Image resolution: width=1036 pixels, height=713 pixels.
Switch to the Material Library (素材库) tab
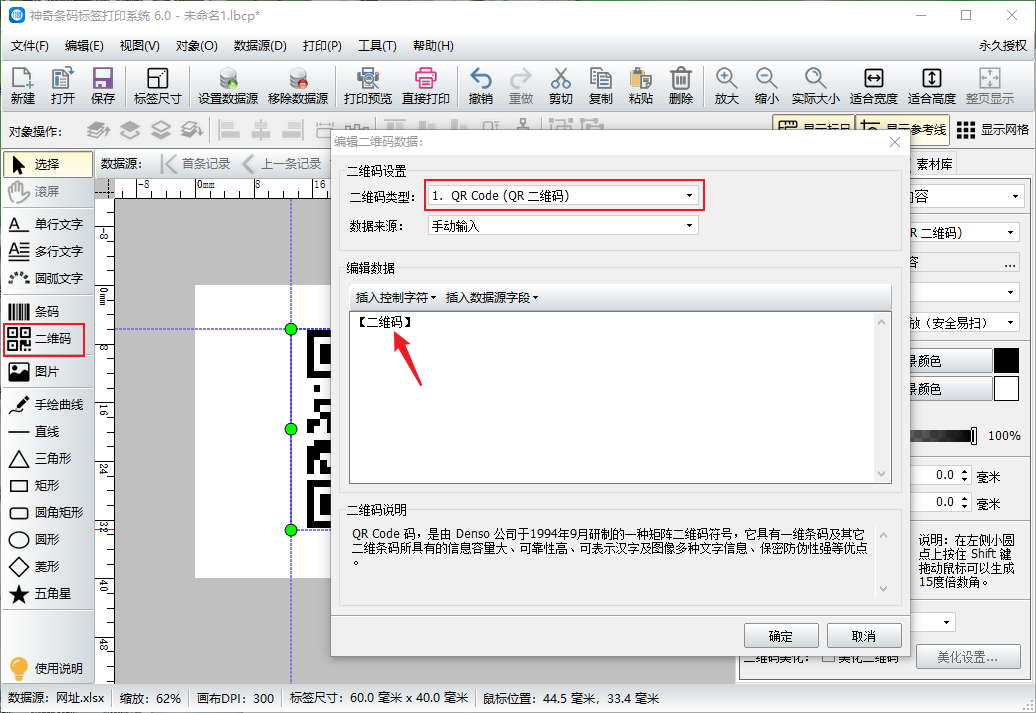pos(934,164)
